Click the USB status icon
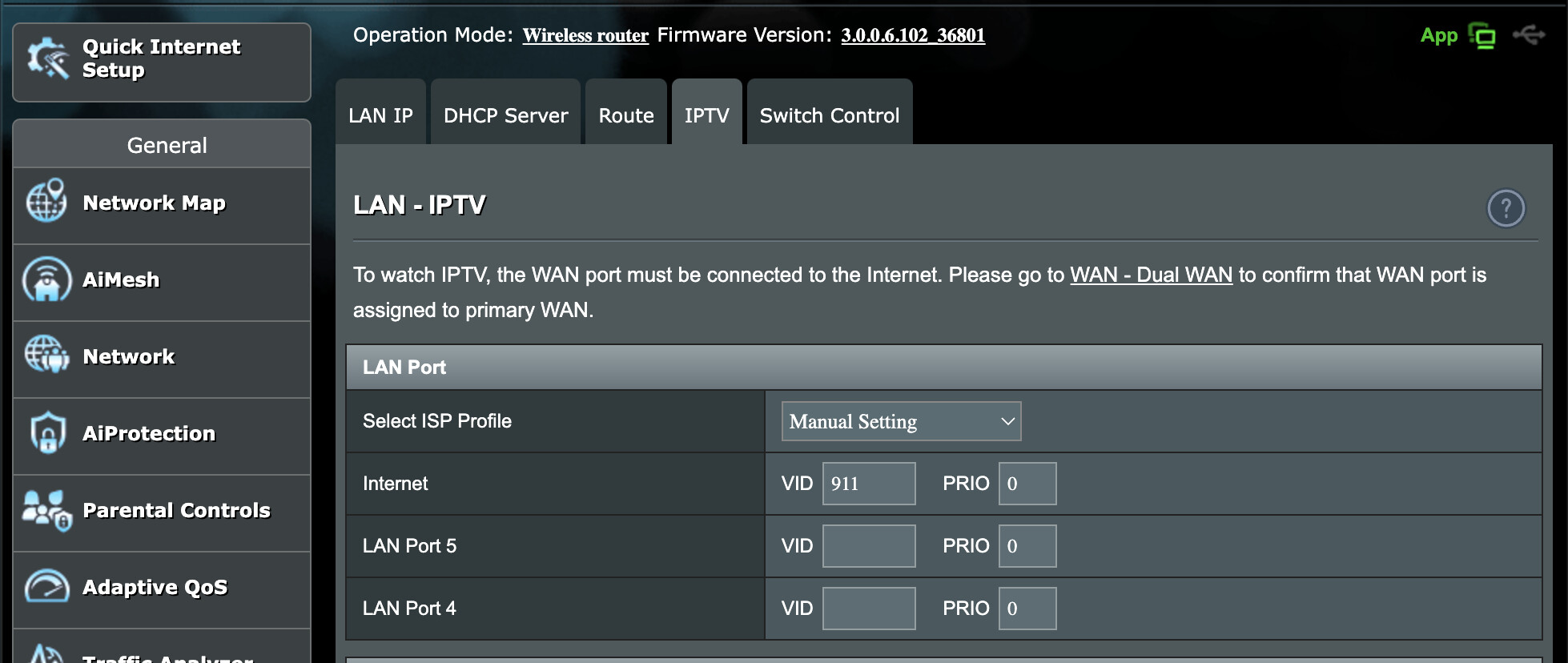The width and height of the screenshot is (1568, 663). tap(1528, 35)
